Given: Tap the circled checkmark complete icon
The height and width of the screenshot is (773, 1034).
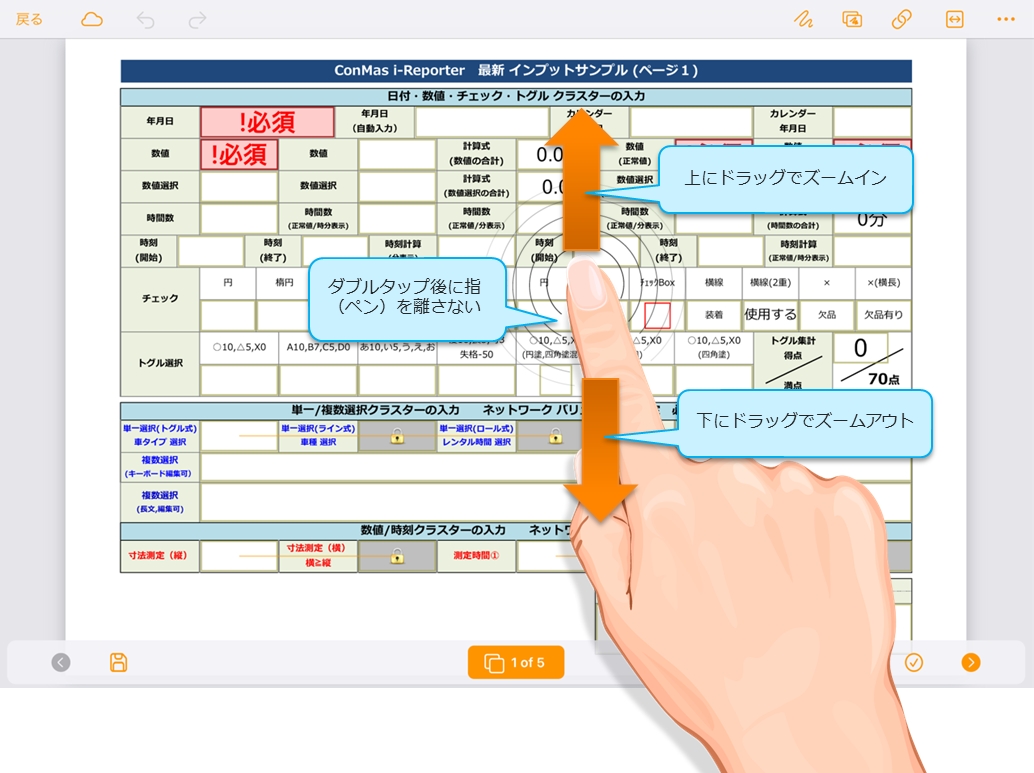Looking at the screenshot, I should pyautogui.click(x=913, y=662).
